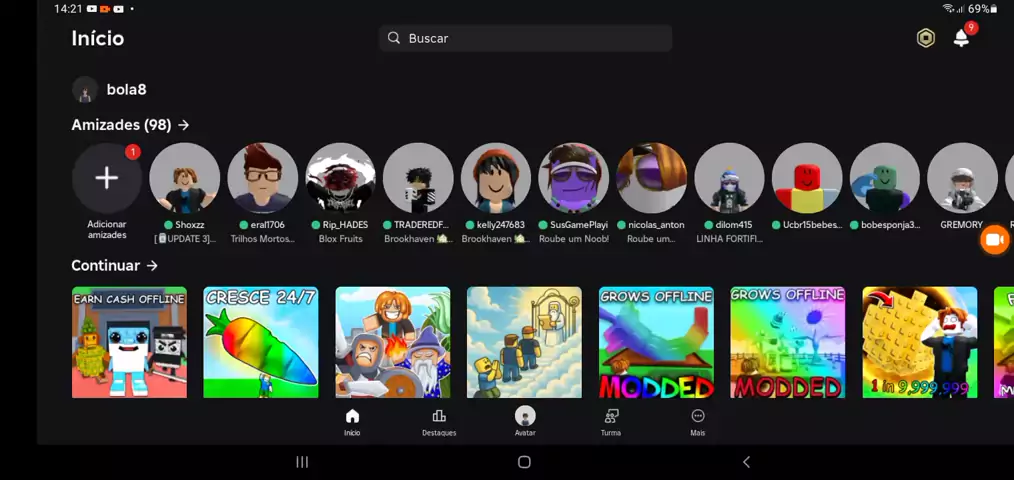
Task: Open friend SusGamePlayi avatar
Action: 574,178
